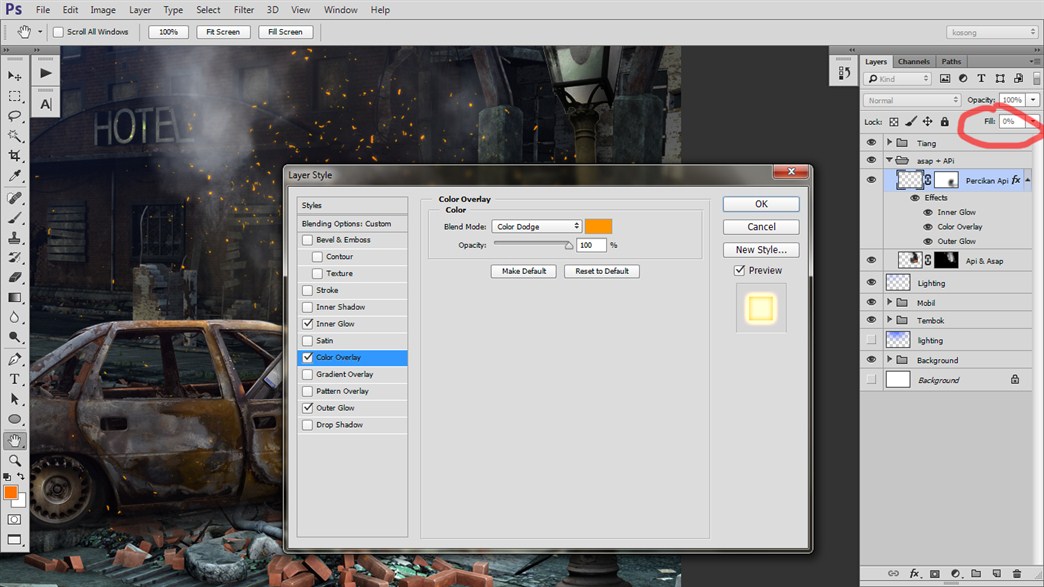Click the Fit Screen button
Viewport: 1044px width, 587px height.
(223, 32)
